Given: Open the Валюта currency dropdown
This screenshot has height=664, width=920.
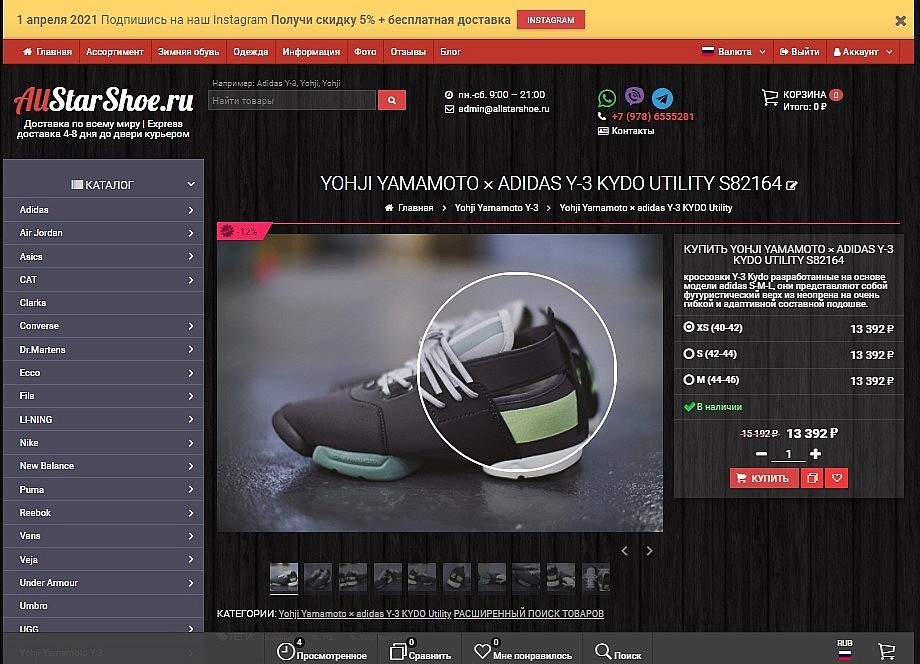Looking at the screenshot, I should [x=733, y=52].
